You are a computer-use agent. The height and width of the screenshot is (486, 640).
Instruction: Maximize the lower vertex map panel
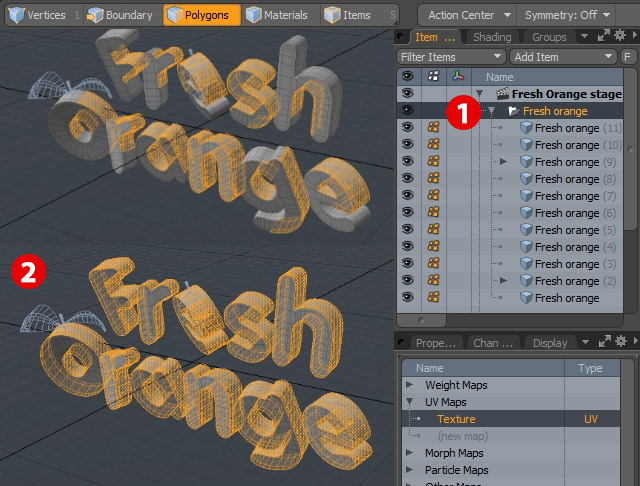(x=604, y=342)
